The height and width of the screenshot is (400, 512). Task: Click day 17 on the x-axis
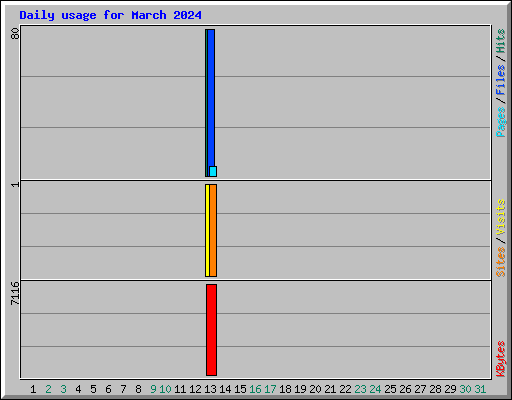(270, 389)
